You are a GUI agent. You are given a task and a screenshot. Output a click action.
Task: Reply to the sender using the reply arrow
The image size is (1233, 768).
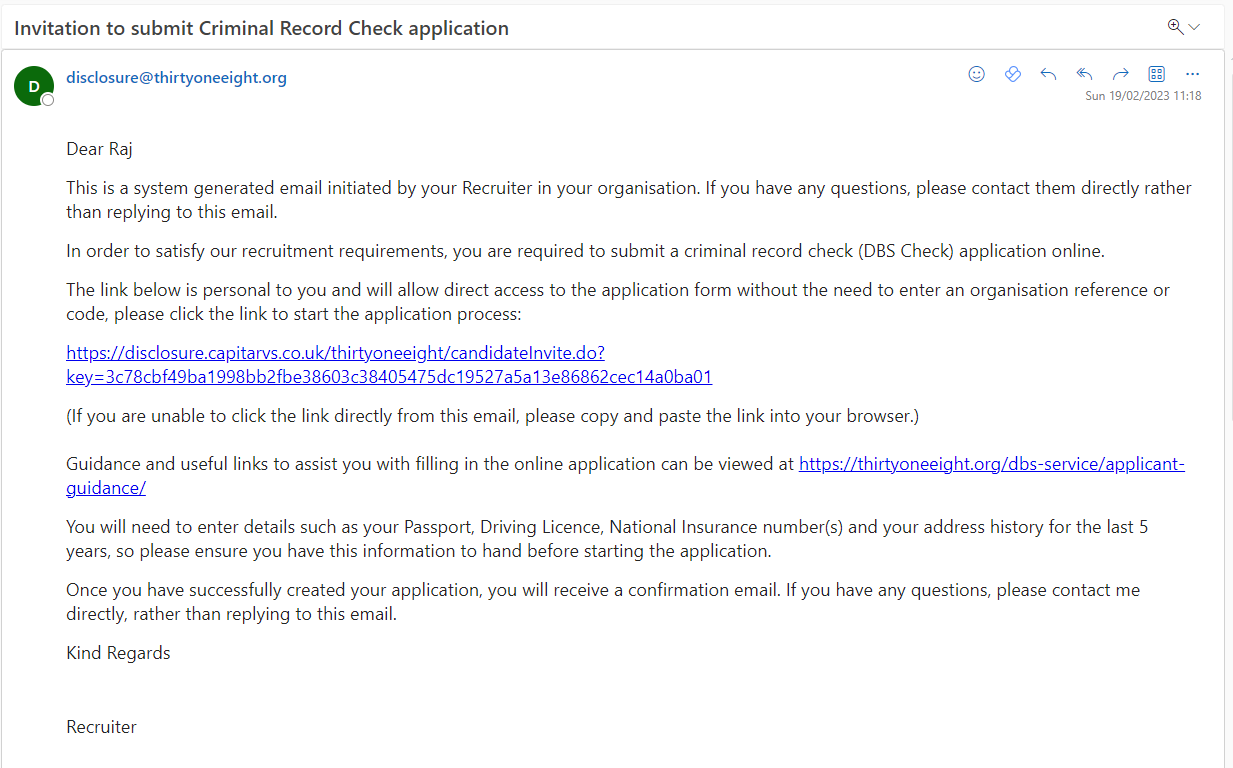pos(1048,74)
